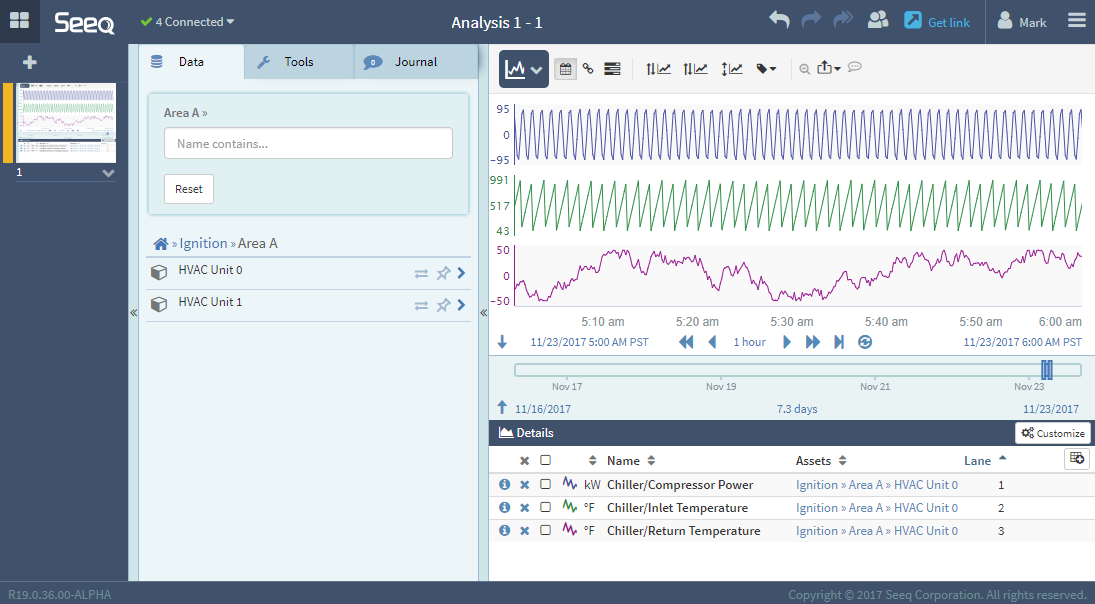
Task: Open the Journal tab
Action: click(415, 62)
